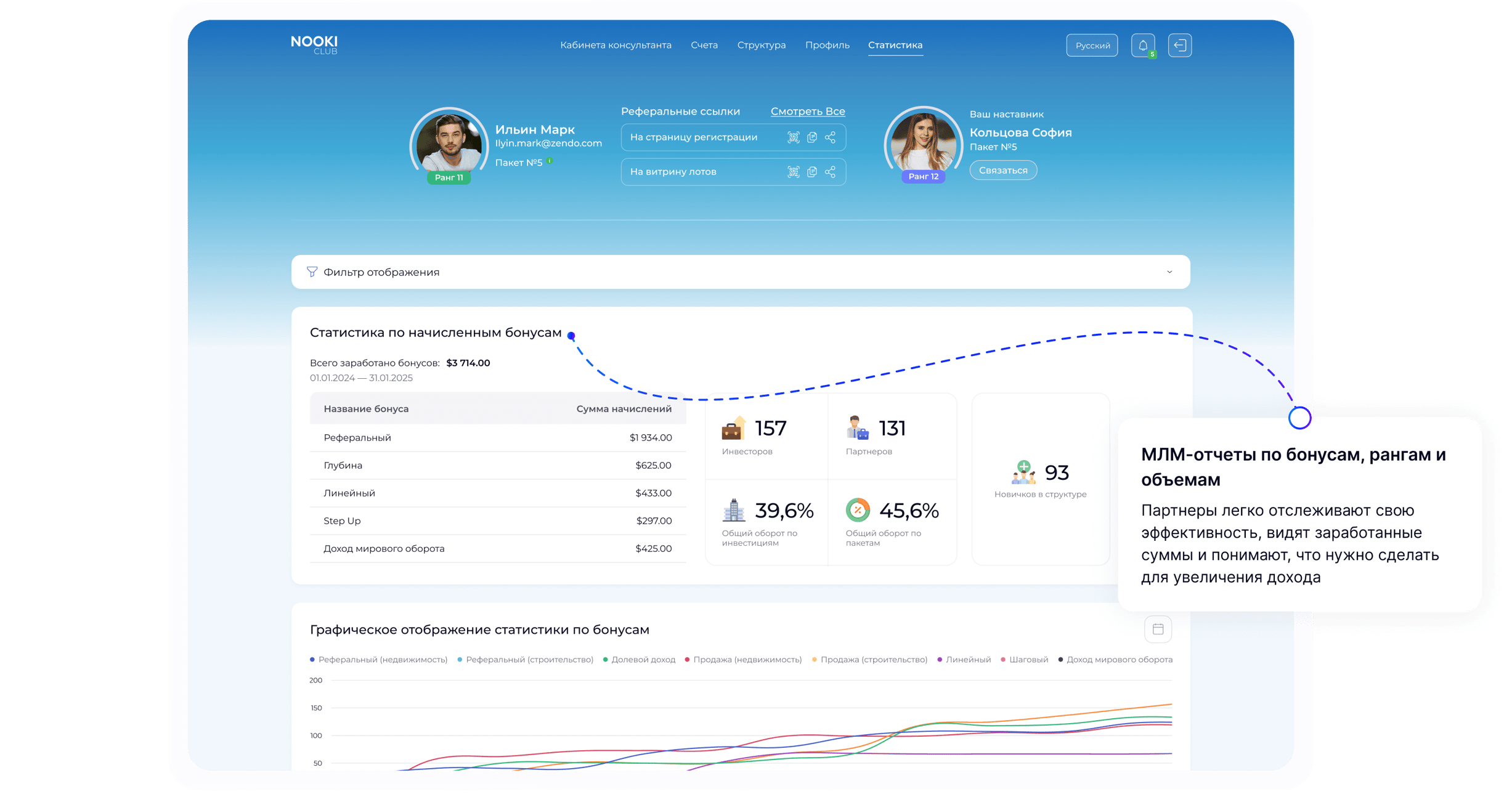1512x802 pixels.
Task: Share the lots showcase referral link
Action: [831, 172]
